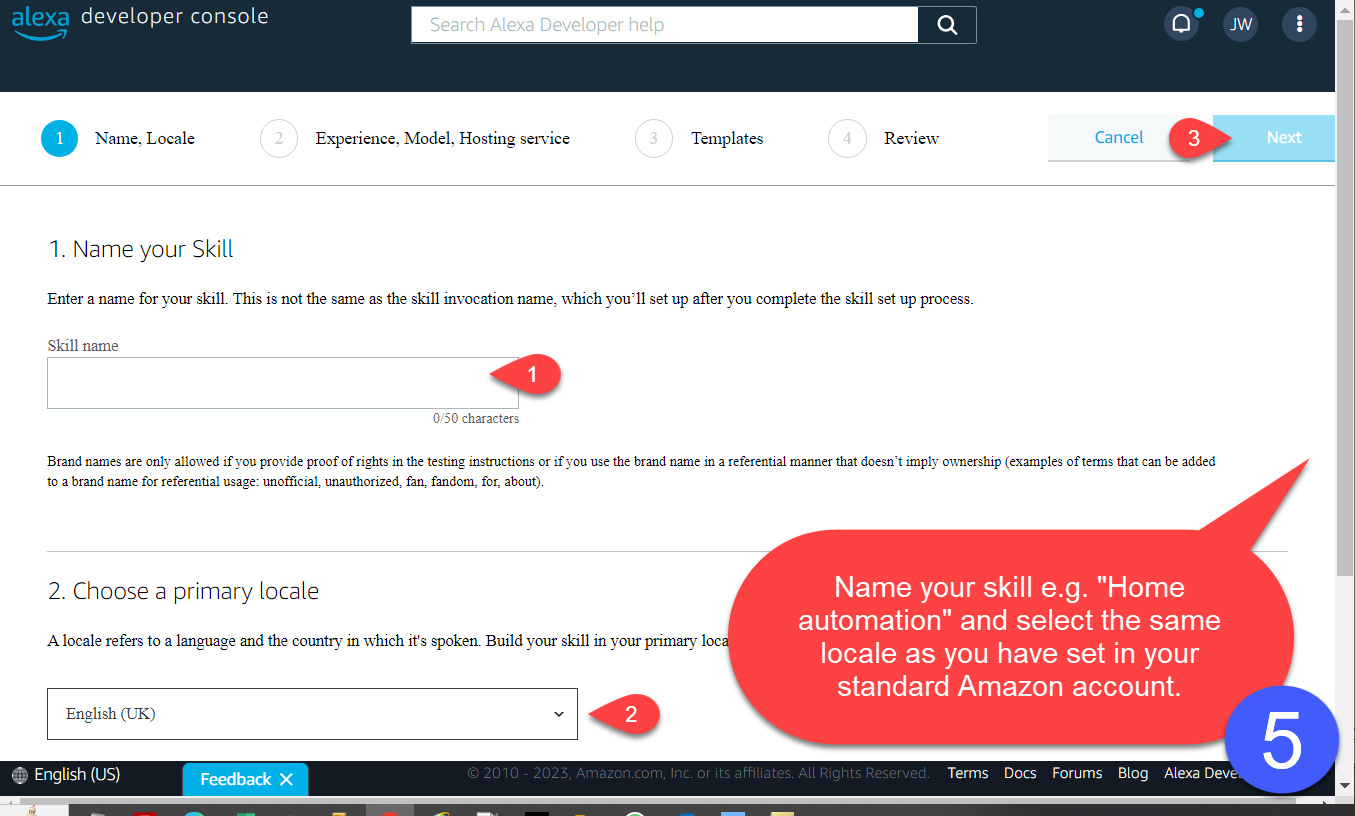
Task: Click the Feedback button
Action: click(235, 779)
